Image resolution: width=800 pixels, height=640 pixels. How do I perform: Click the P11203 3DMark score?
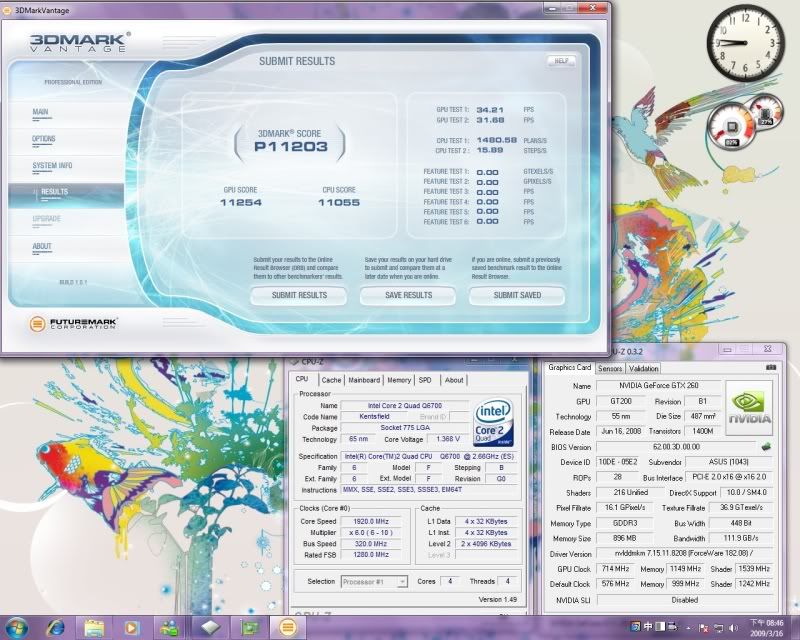click(291, 147)
